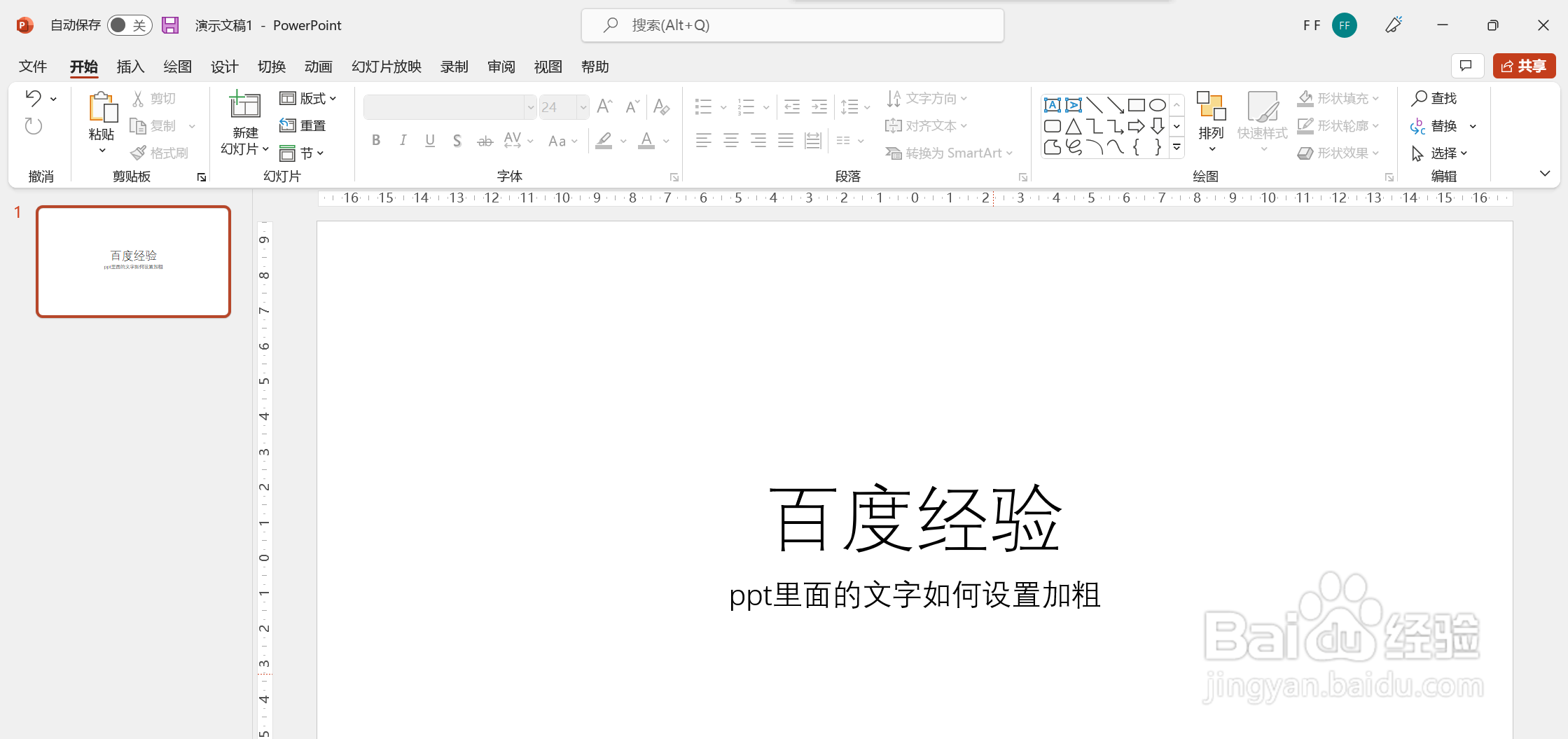Click the title text 百度经验
The height and width of the screenshot is (739, 1568).
[x=915, y=519]
